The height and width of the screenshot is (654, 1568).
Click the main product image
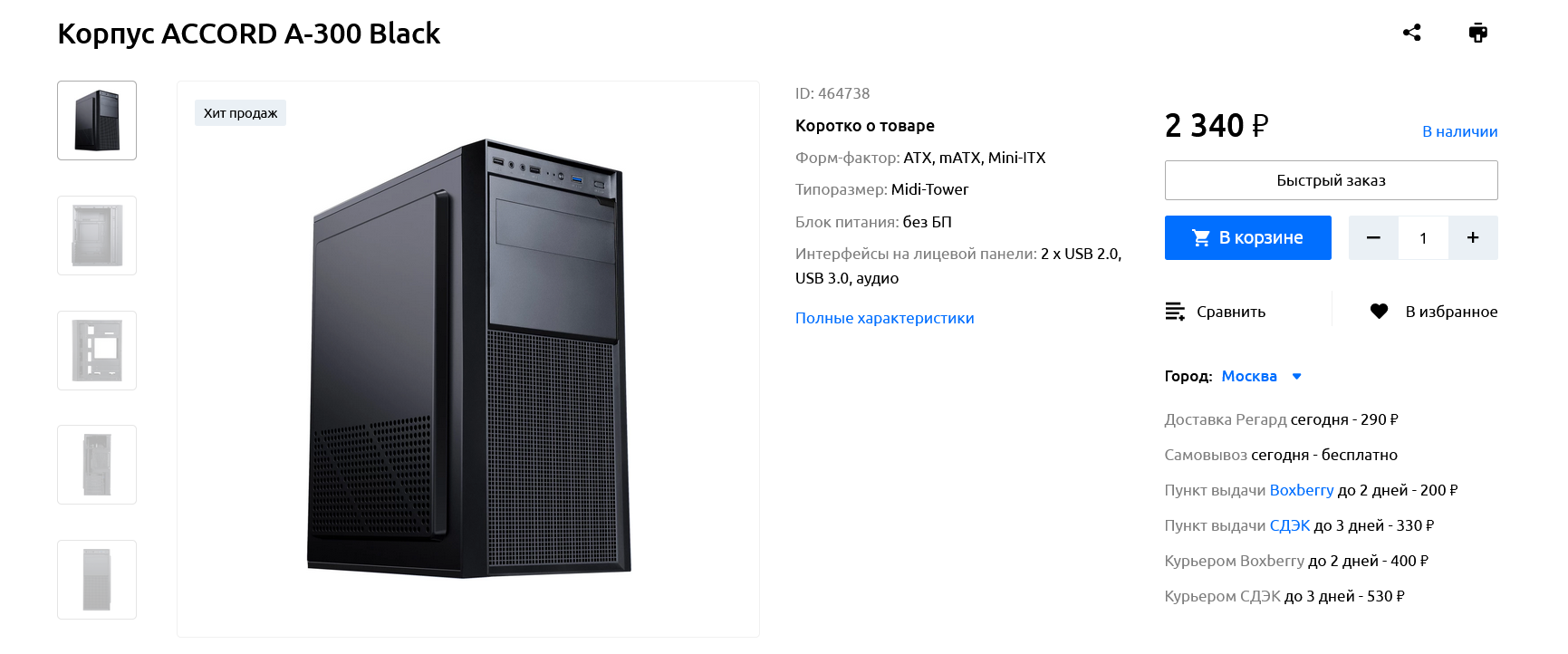point(467,359)
